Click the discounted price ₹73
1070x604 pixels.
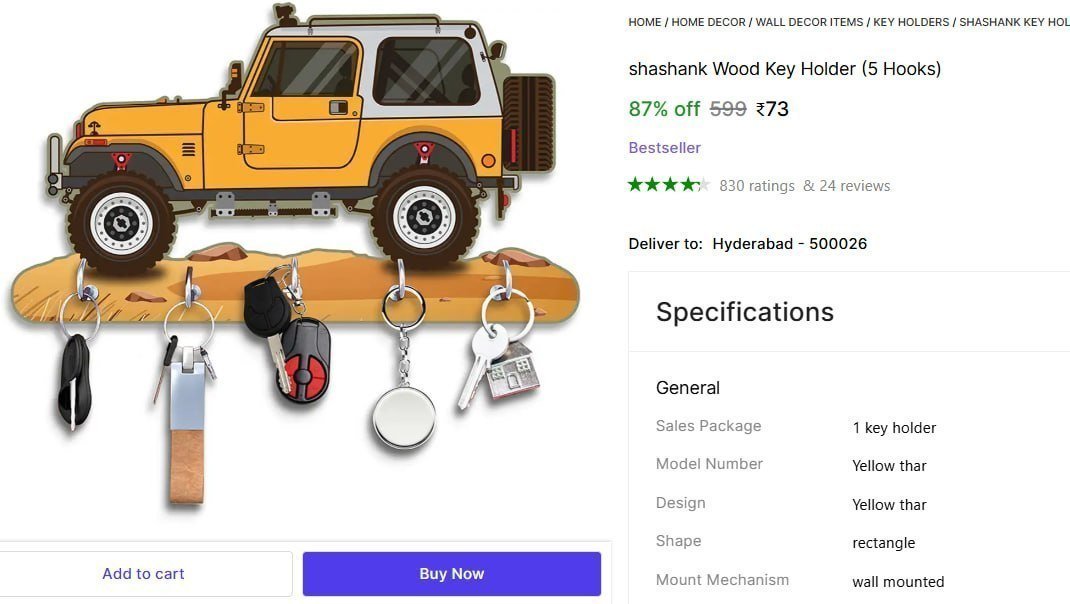(x=772, y=109)
